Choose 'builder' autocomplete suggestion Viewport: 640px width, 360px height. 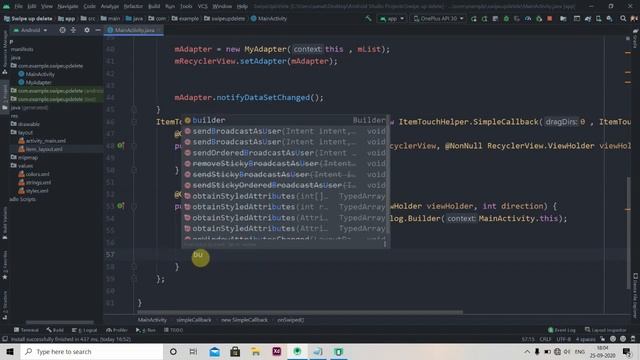(x=285, y=120)
